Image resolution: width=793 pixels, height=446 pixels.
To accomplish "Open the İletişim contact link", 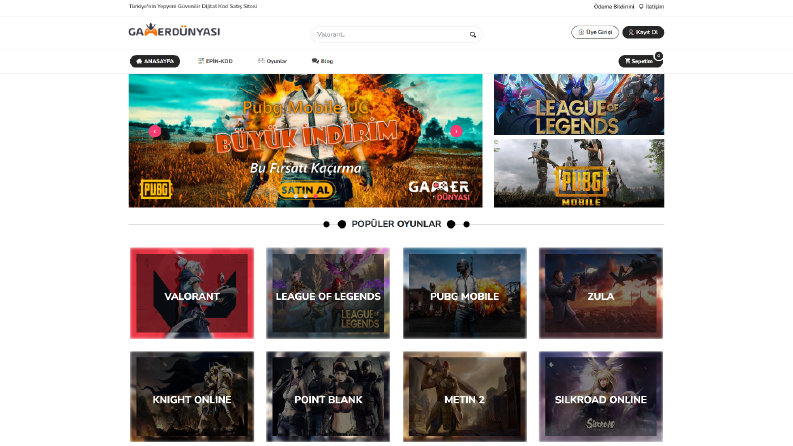I will 651,7.
